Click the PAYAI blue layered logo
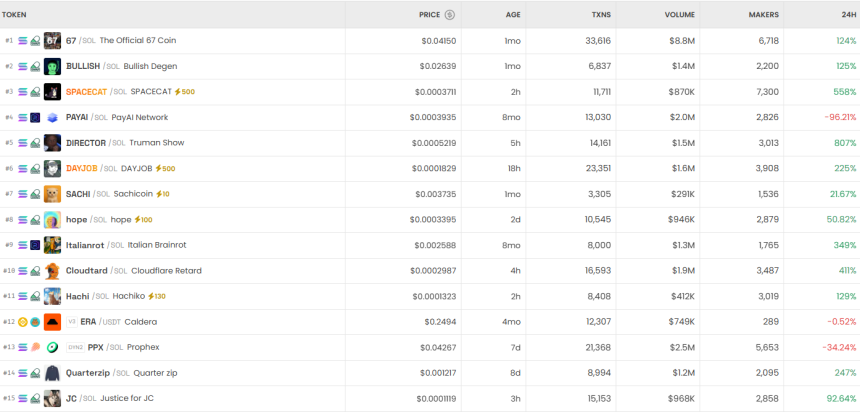Viewport: 860px width, 412px height. pyautogui.click(x=52, y=117)
